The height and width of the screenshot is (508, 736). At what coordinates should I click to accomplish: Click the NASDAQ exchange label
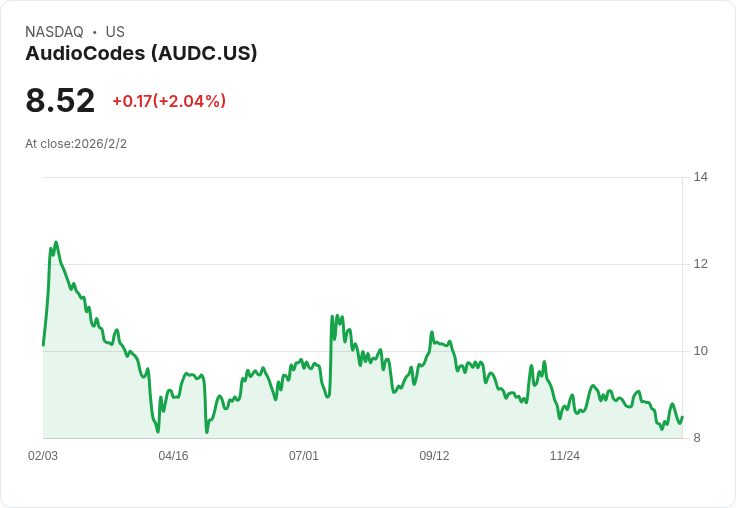point(54,32)
